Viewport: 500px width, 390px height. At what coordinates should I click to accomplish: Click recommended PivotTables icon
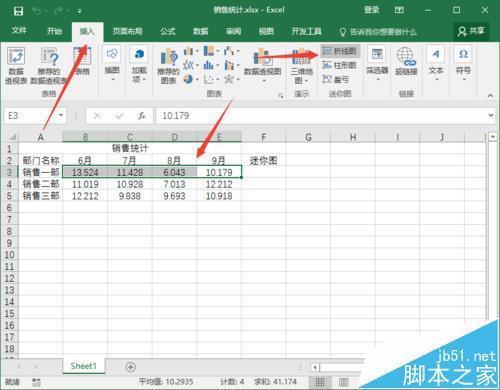point(49,65)
